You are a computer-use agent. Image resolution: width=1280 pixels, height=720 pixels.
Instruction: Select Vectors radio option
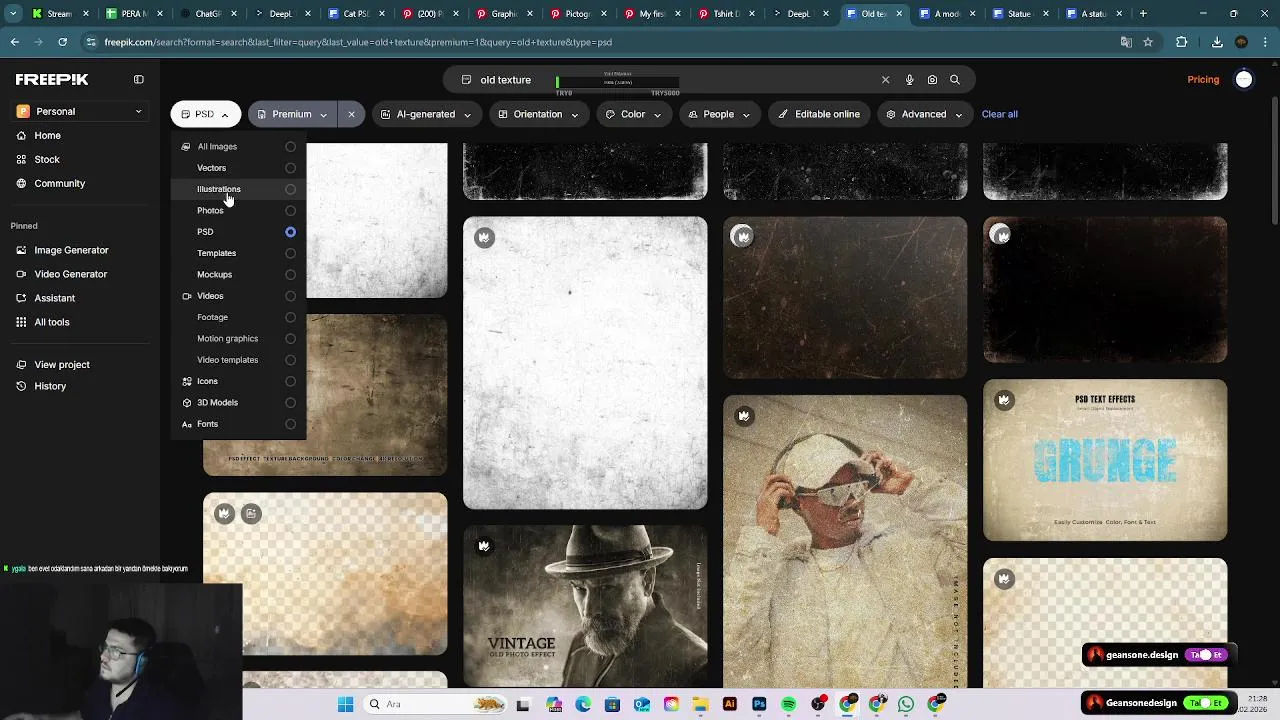click(290, 168)
